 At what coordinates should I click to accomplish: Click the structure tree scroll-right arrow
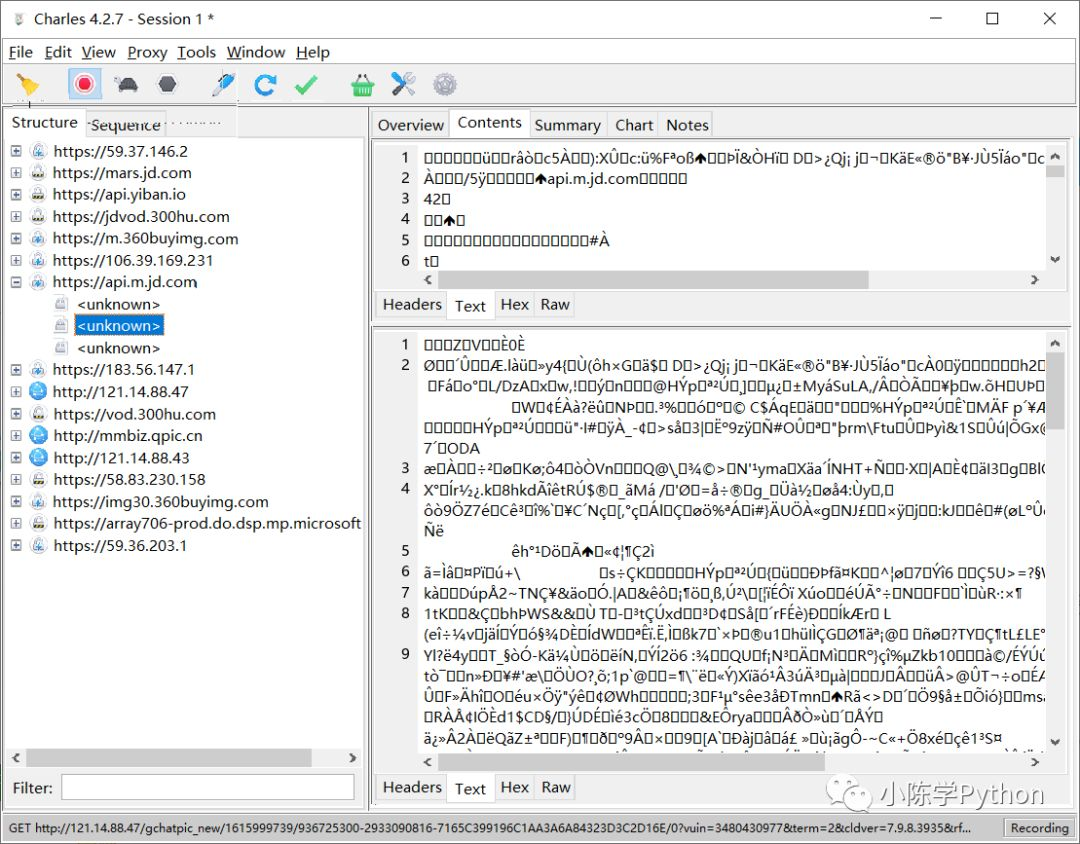tap(353, 758)
